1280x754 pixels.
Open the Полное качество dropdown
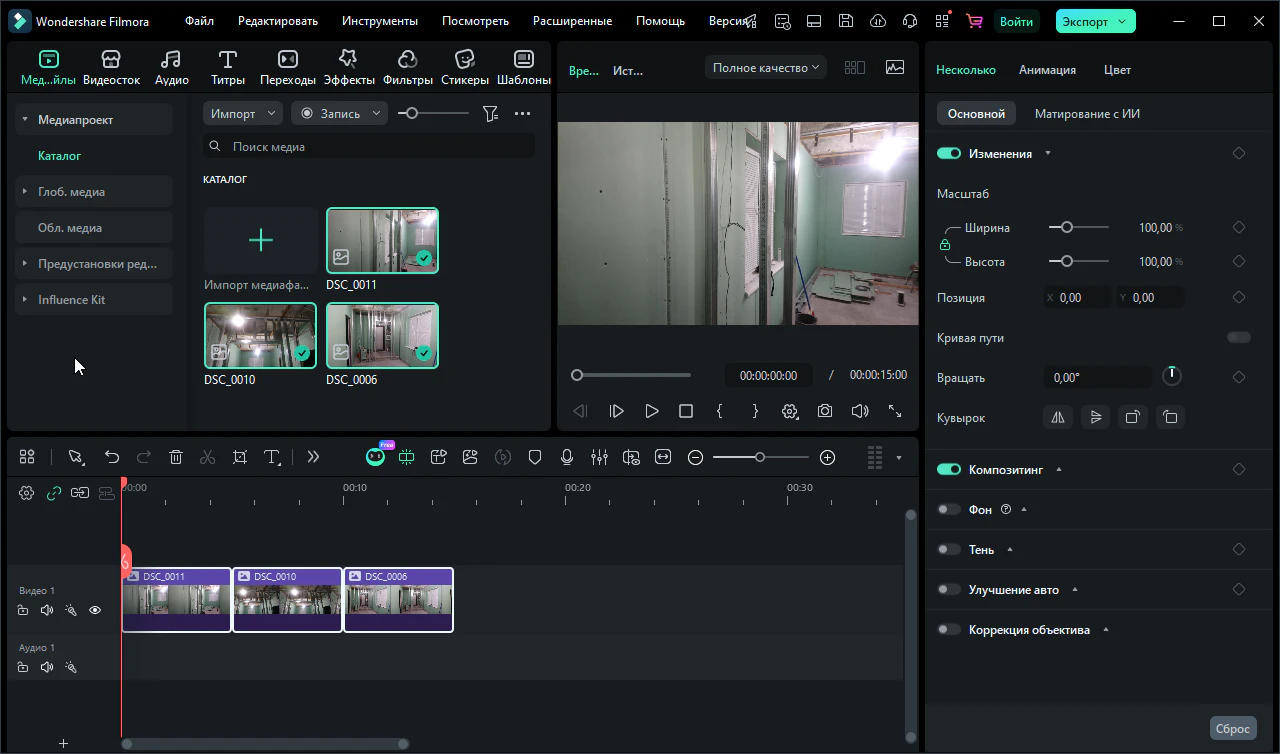[765, 68]
